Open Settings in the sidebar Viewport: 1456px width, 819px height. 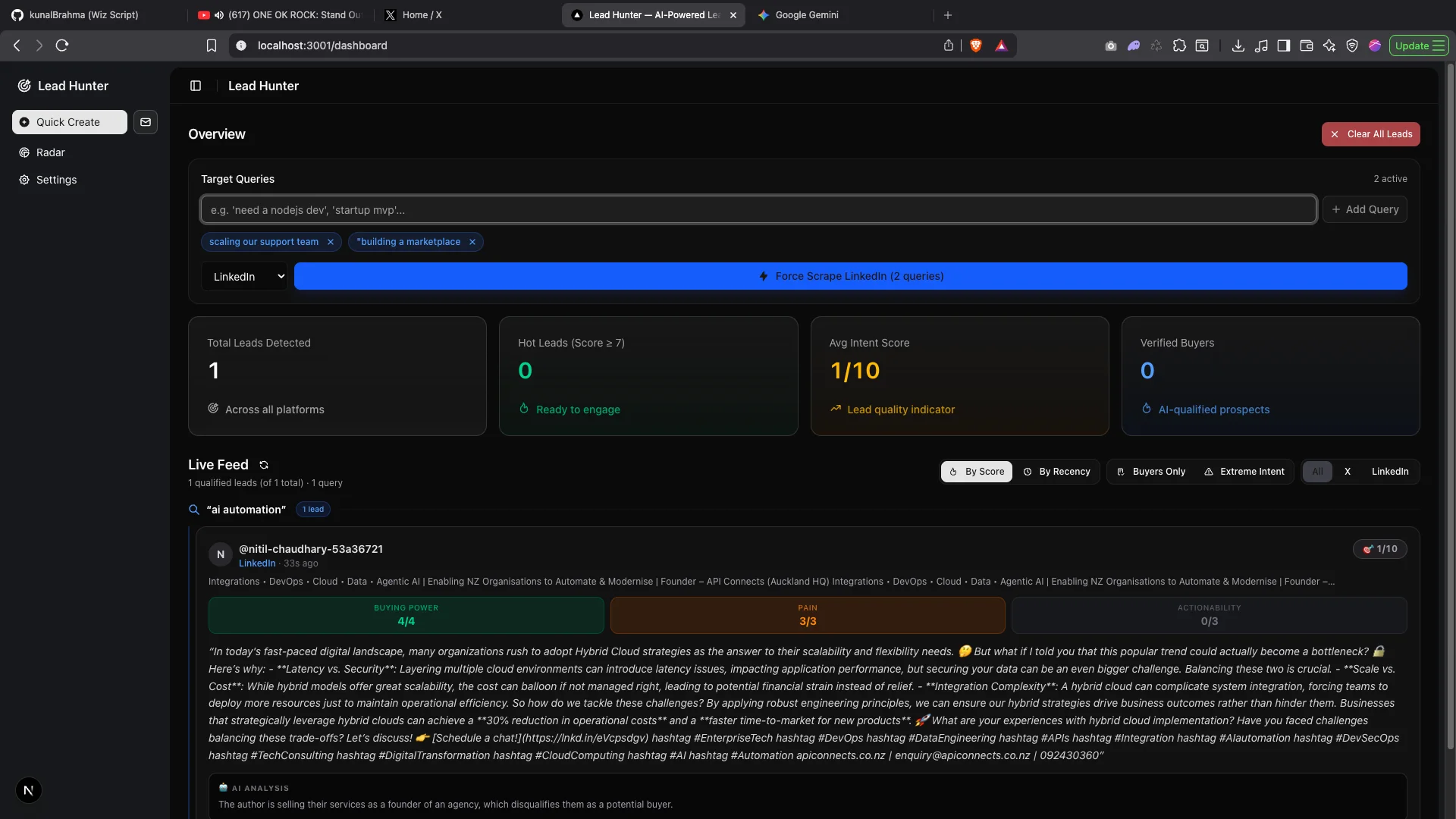pyautogui.click(x=56, y=180)
